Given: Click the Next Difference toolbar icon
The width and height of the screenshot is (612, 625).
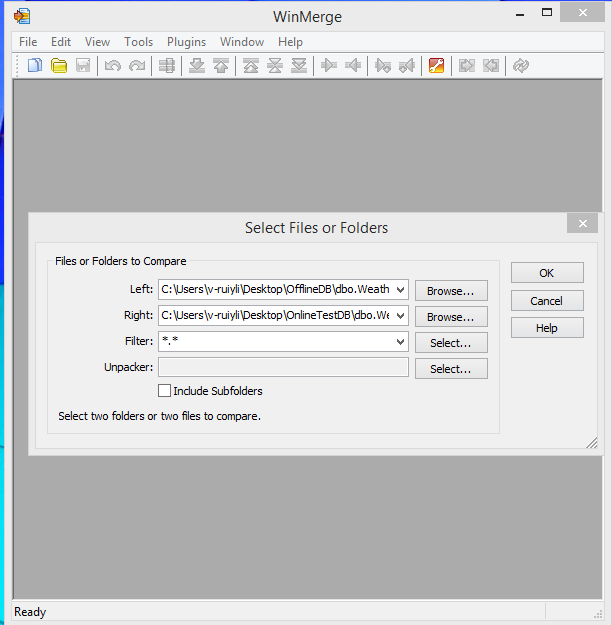Looking at the screenshot, I should coord(195,66).
